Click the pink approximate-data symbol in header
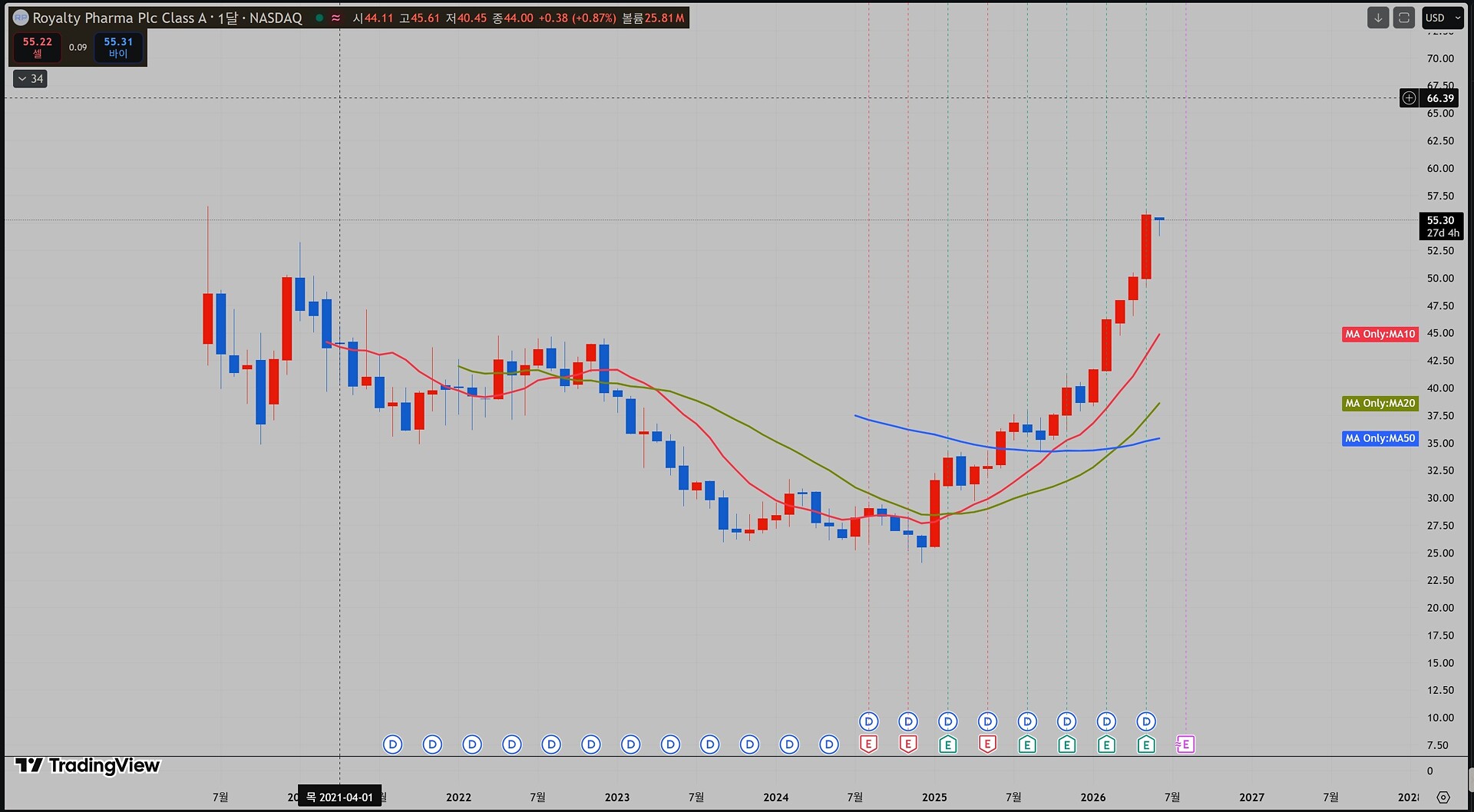Screen dimensions: 1474x812 click(x=336, y=18)
